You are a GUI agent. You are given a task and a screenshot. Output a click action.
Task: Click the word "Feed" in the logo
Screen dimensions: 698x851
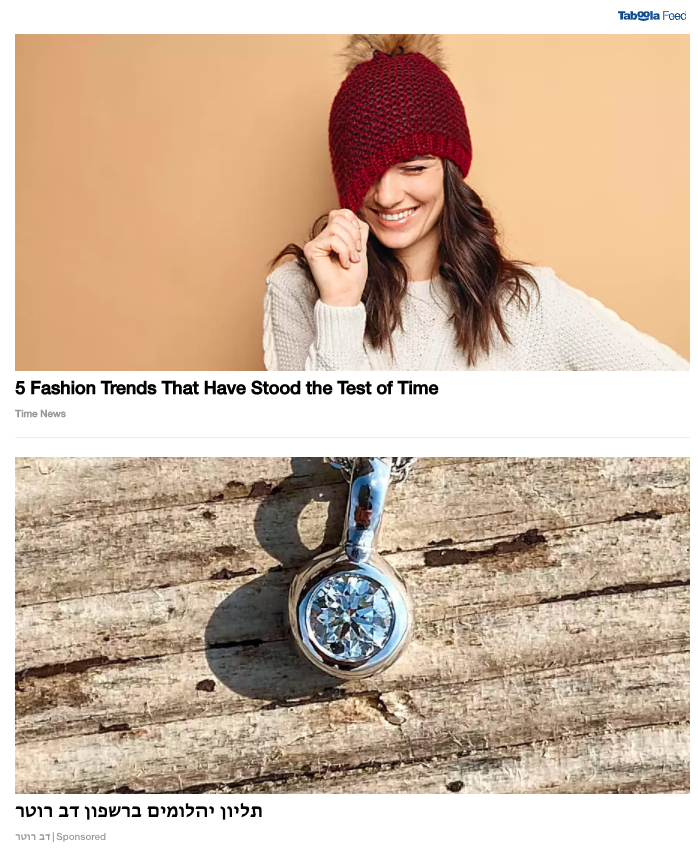(674, 15)
